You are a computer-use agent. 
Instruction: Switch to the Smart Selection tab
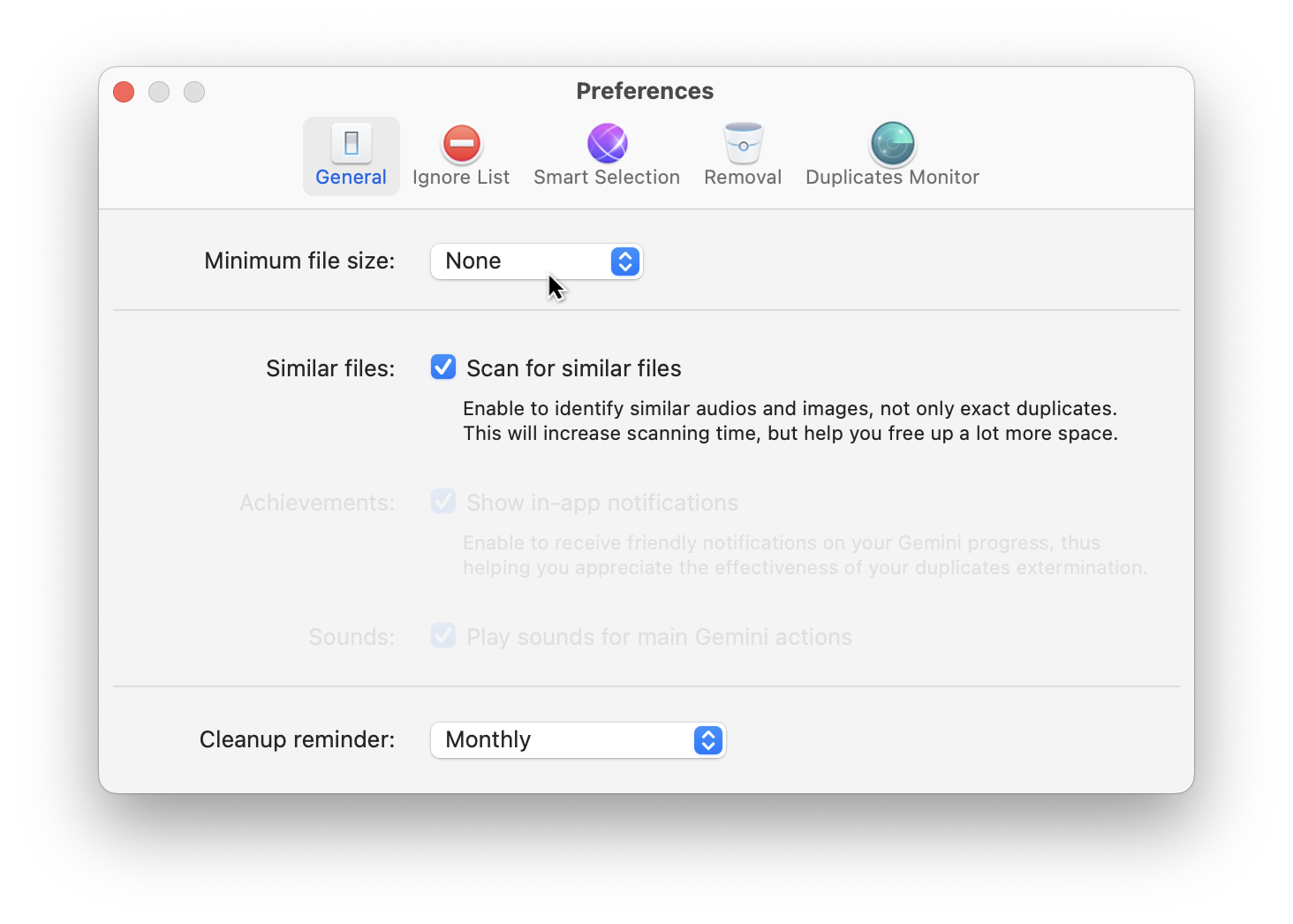click(x=607, y=156)
